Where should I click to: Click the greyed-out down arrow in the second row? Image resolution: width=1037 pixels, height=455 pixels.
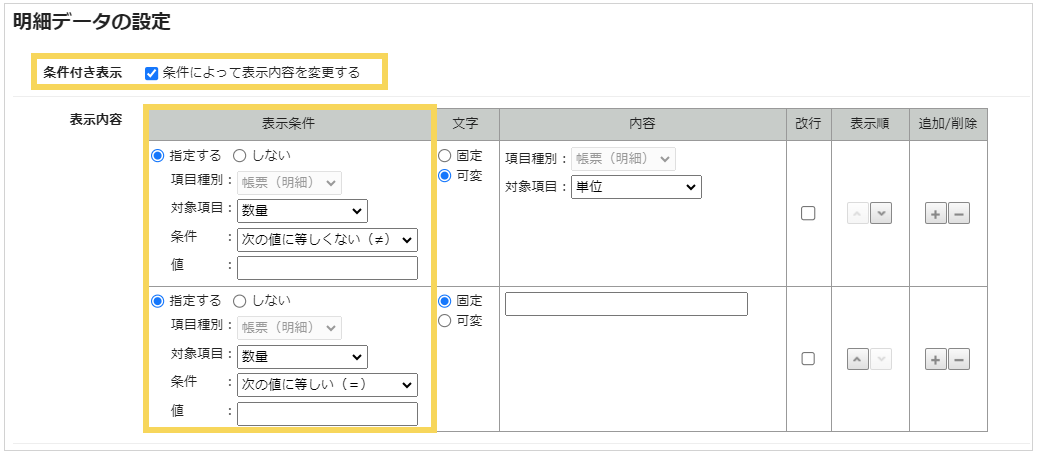click(881, 360)
